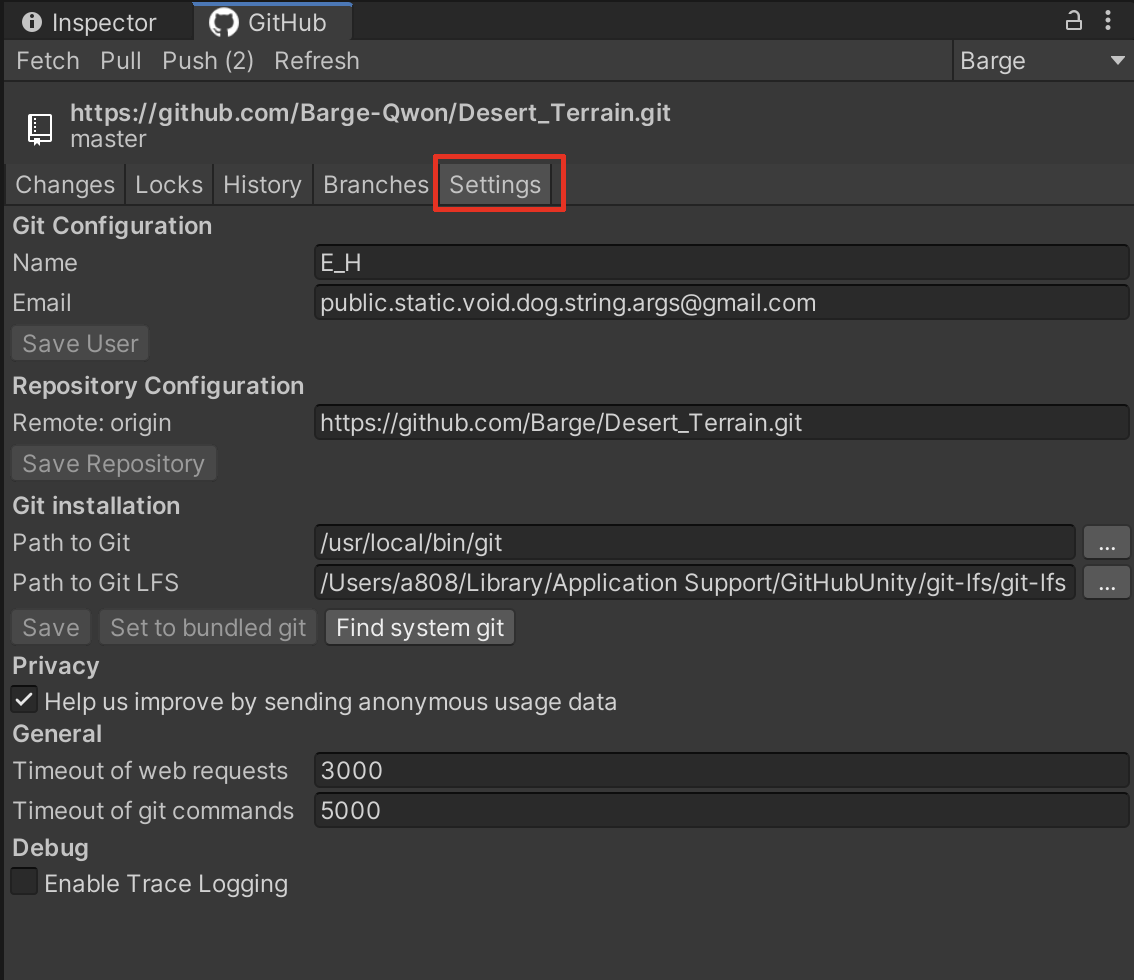Open the Changes tab
This screenshot has width=1134, height=980.
pos(65,185)
